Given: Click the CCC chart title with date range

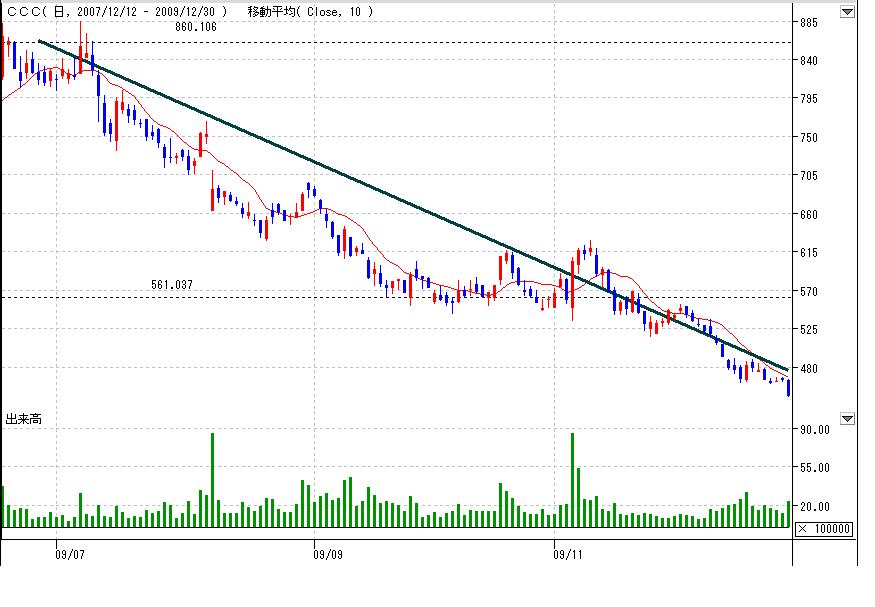Looking at the screenshot, I should (x=115, y=12).
